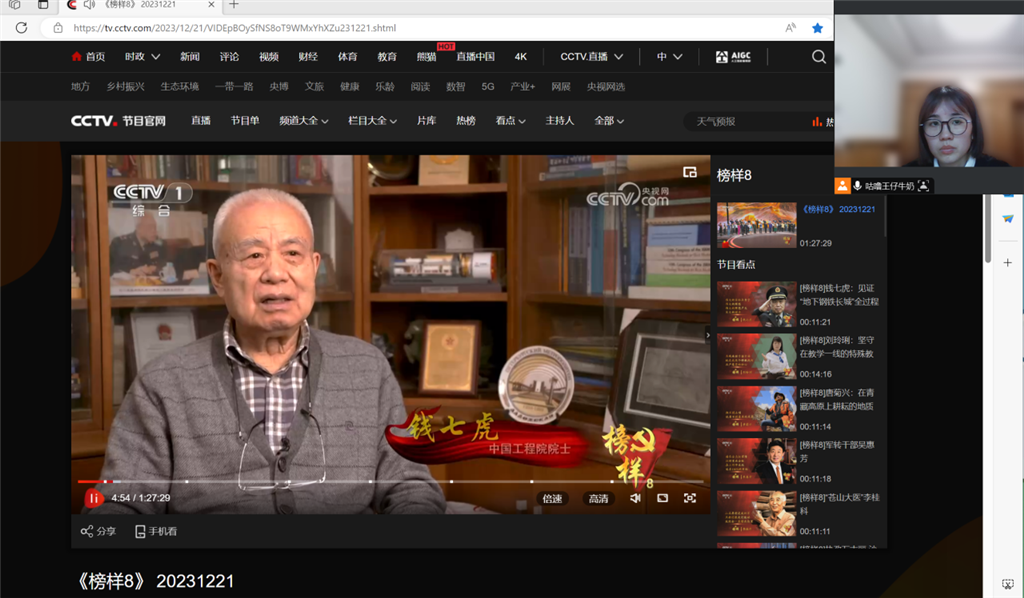Open 手机看 phone viewing option
Screen dimensions: 1024x598
[155, 531]
